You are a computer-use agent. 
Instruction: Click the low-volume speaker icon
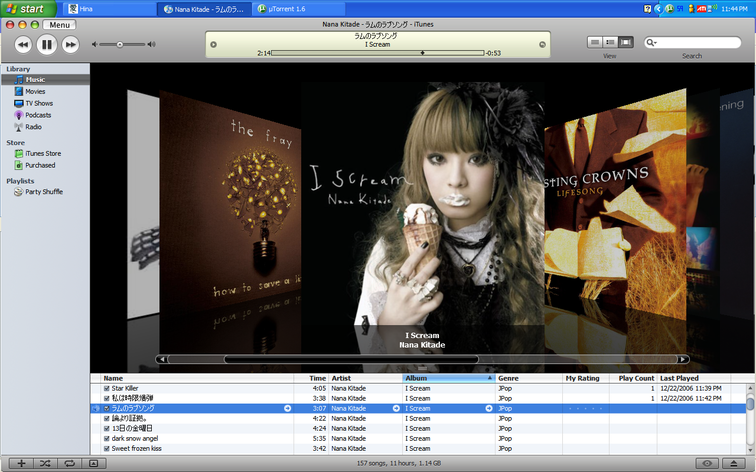pos(95,44)
